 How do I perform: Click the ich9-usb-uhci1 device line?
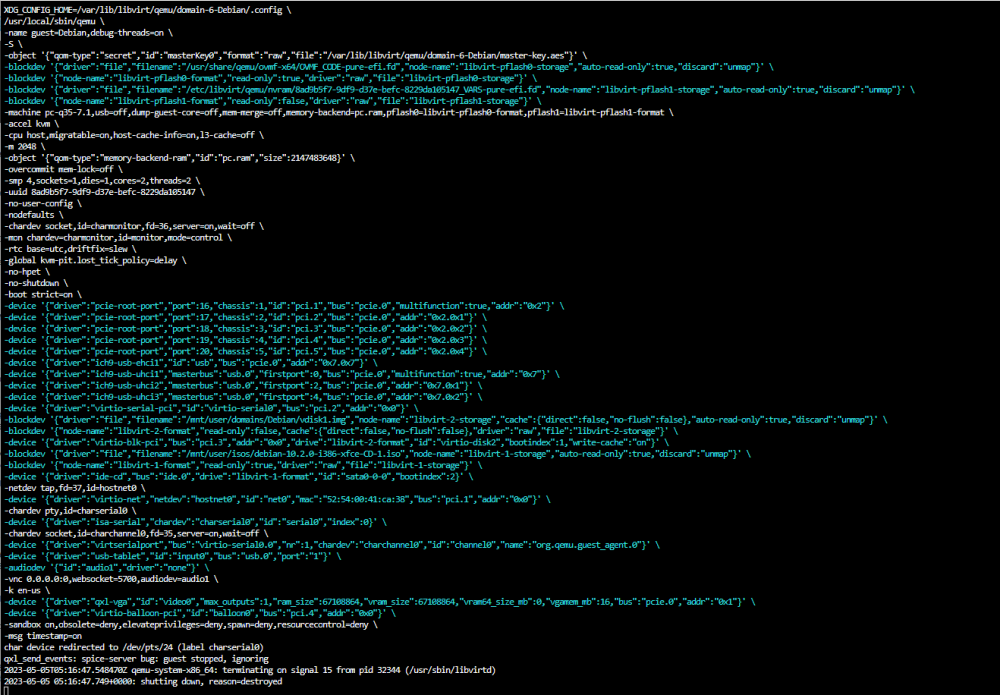click(282, 374)
